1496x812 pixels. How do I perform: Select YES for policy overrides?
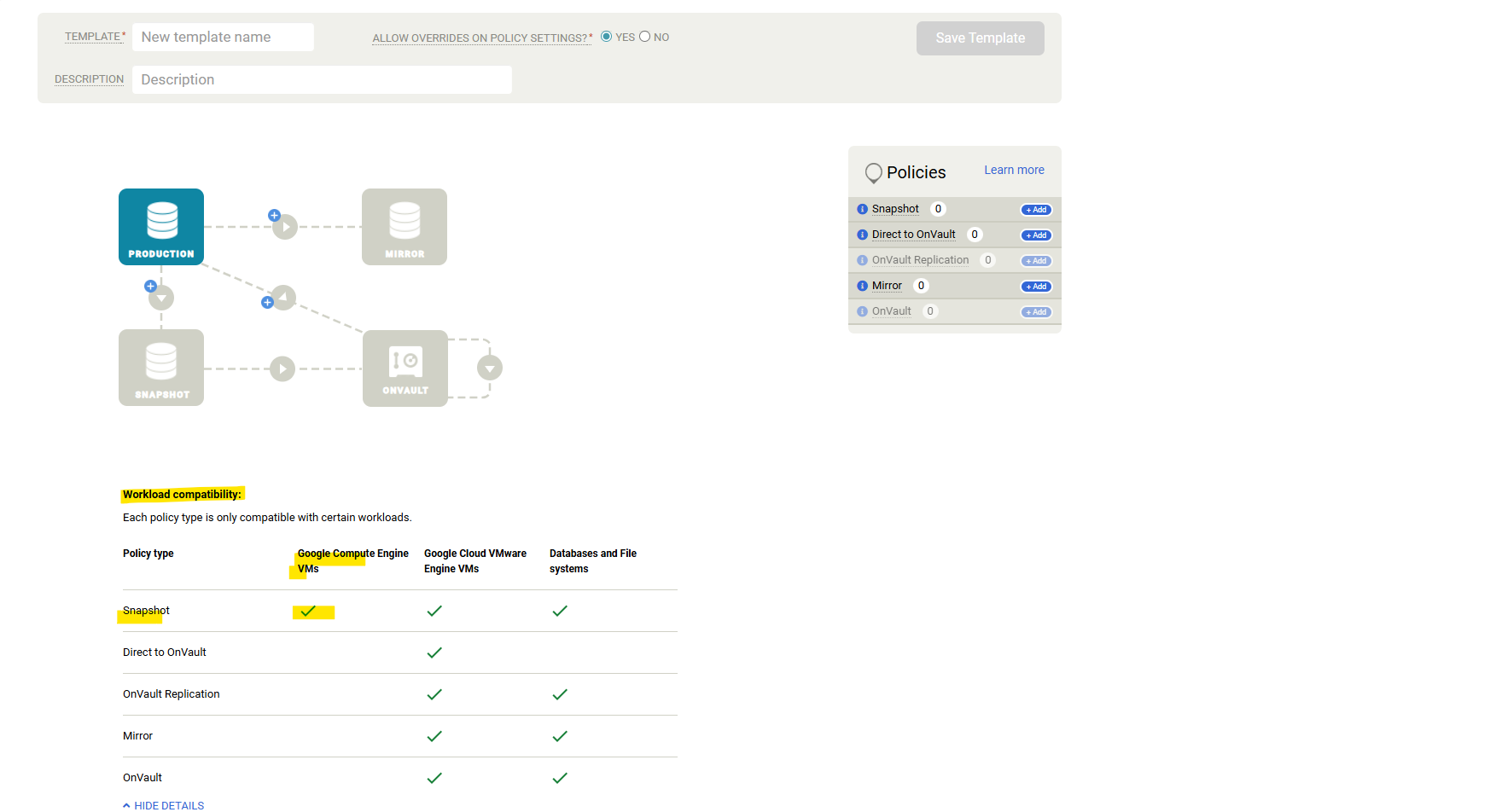(x=607, y=37)
